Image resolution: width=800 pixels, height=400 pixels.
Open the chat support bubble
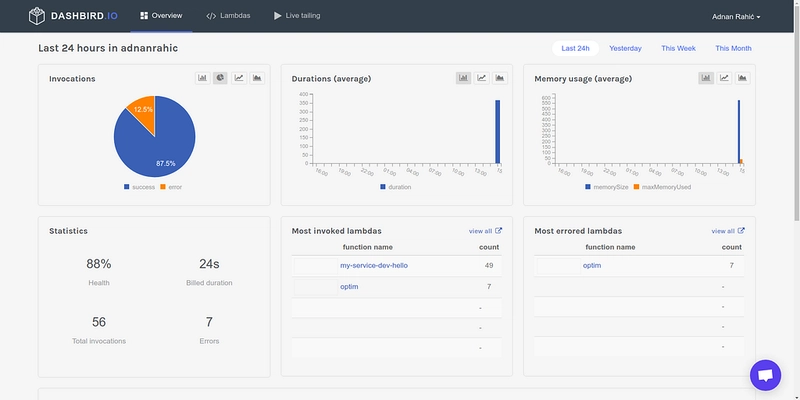(x=765, y=375)
